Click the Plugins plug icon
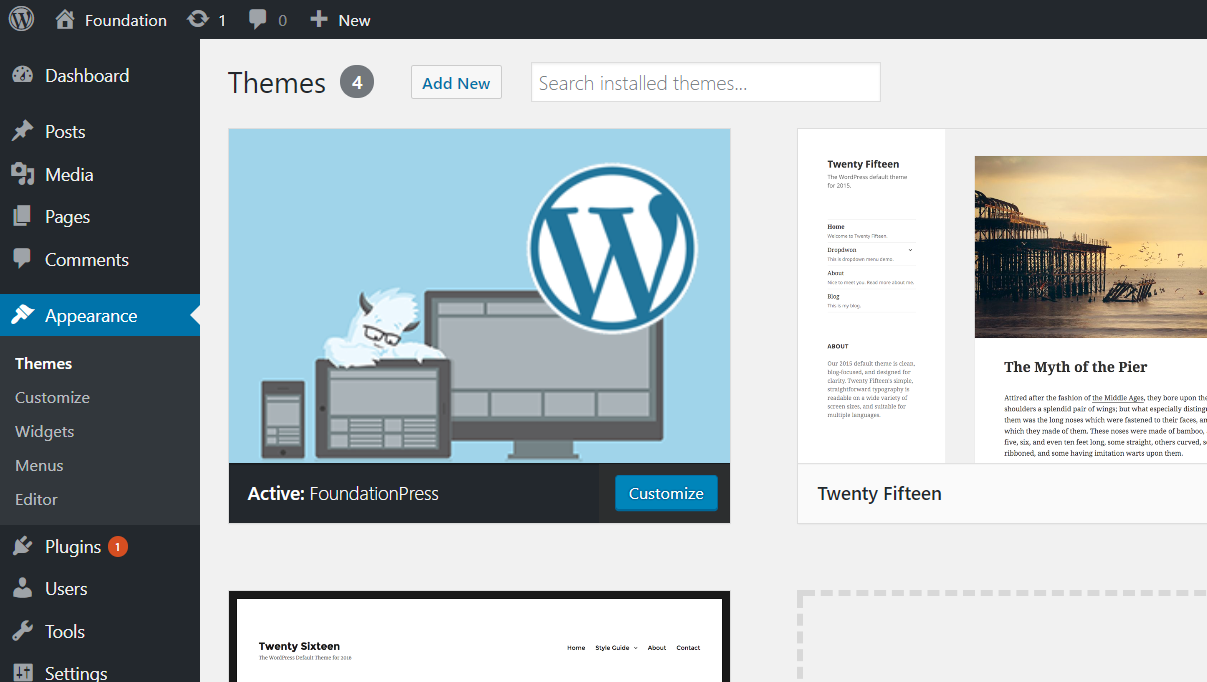Viewport: 1207px width, 682px height. pos(22,547)
